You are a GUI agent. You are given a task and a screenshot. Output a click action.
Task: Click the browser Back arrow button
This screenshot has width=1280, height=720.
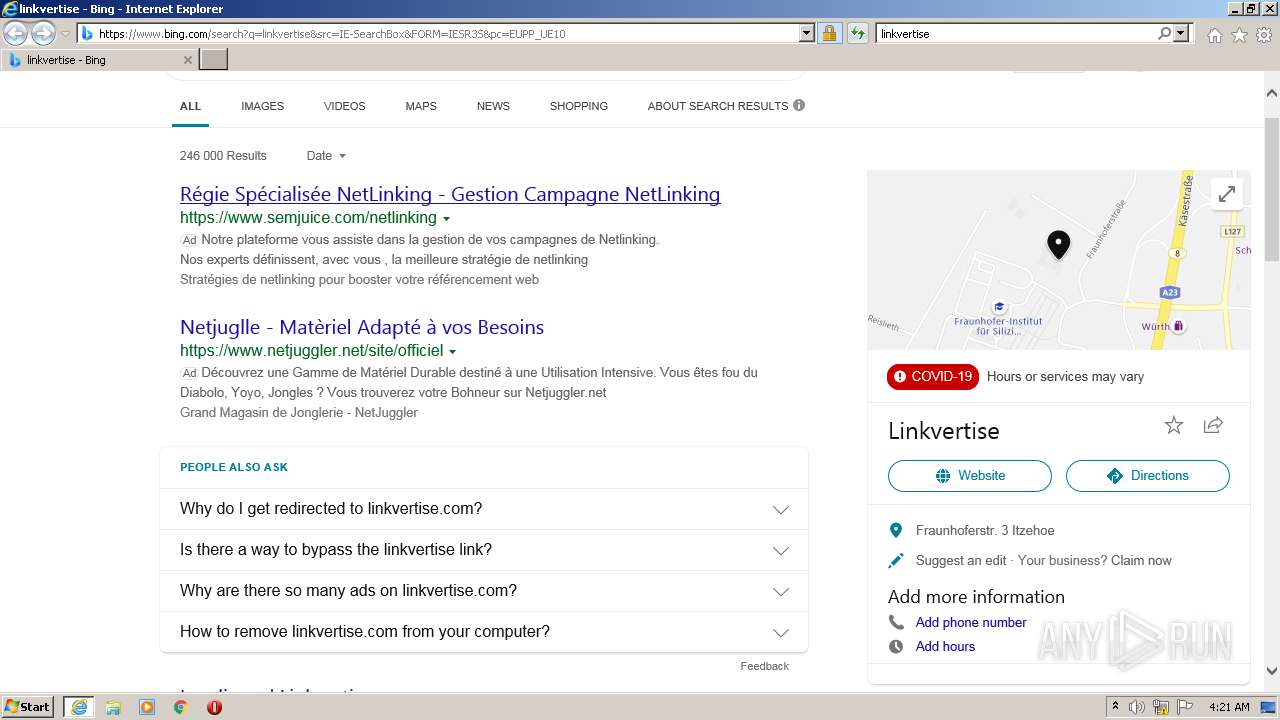point(16,33)
